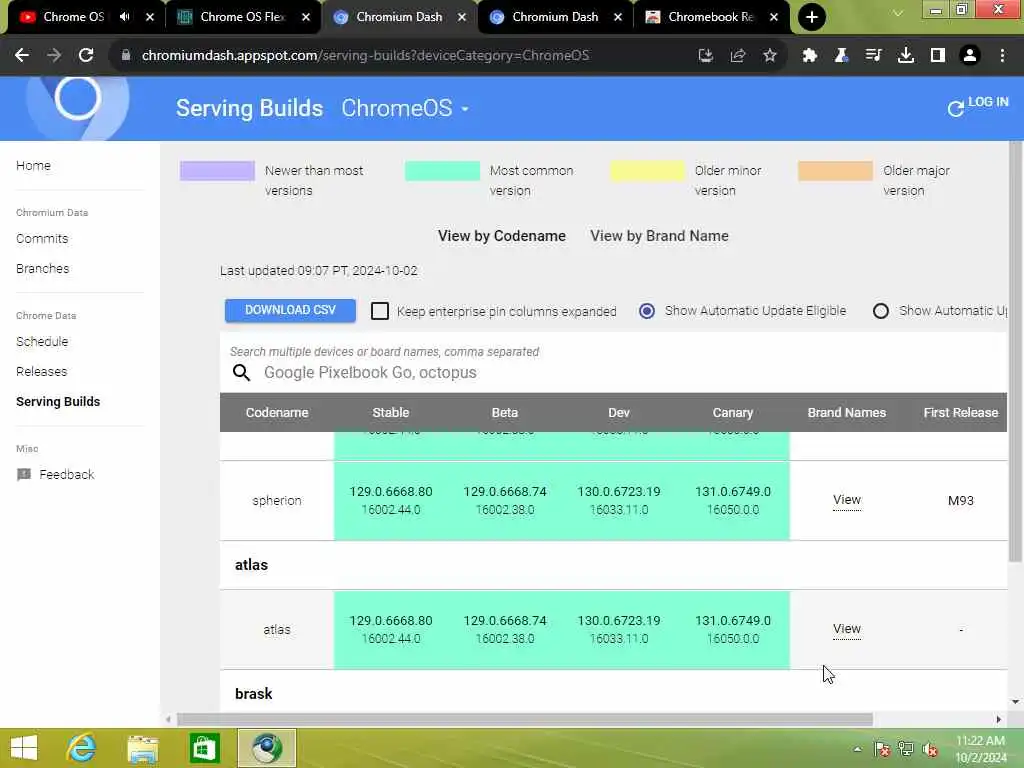This screenshot has width=1024, height=768.
Task: Close the Chrome OS Flex tab
Action: tap(306, 17)
